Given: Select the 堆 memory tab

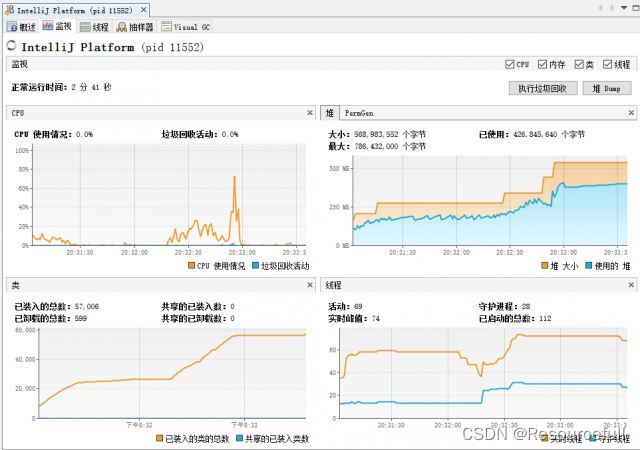Looking at the screenshot, I should click(x=329, y=113).
